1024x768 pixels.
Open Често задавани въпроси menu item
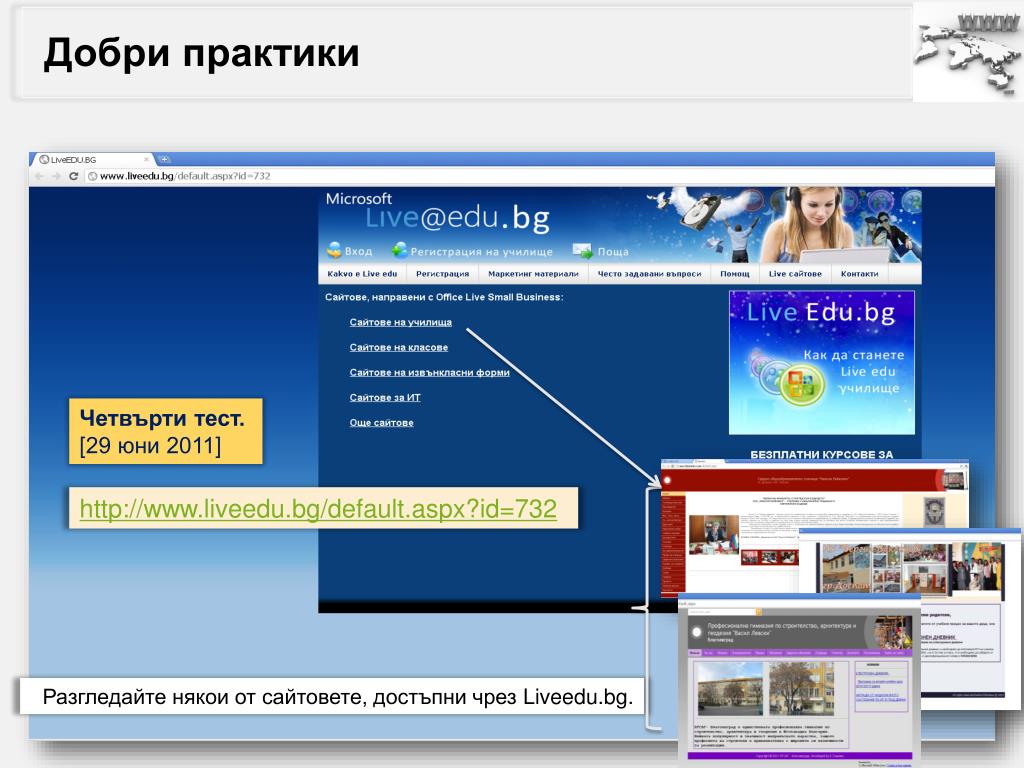(x=649, y=274)
